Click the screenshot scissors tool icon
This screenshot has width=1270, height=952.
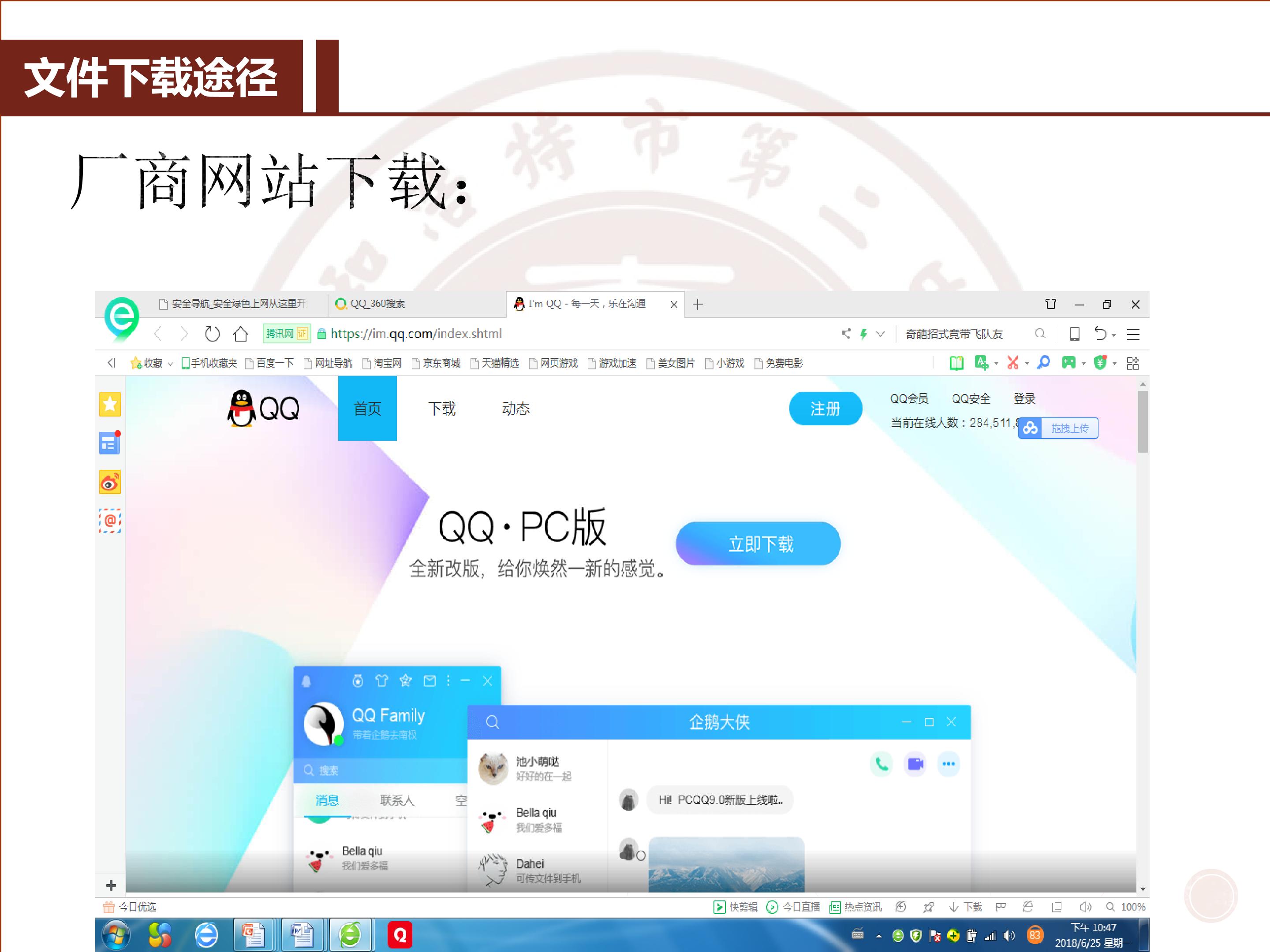[x=1013, y=363]
